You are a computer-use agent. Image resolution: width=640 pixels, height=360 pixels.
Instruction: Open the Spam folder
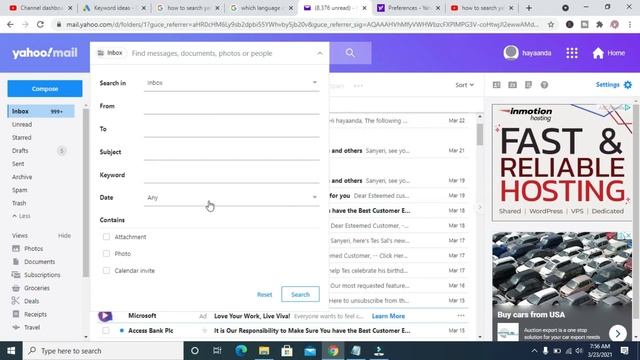[20, 190]
